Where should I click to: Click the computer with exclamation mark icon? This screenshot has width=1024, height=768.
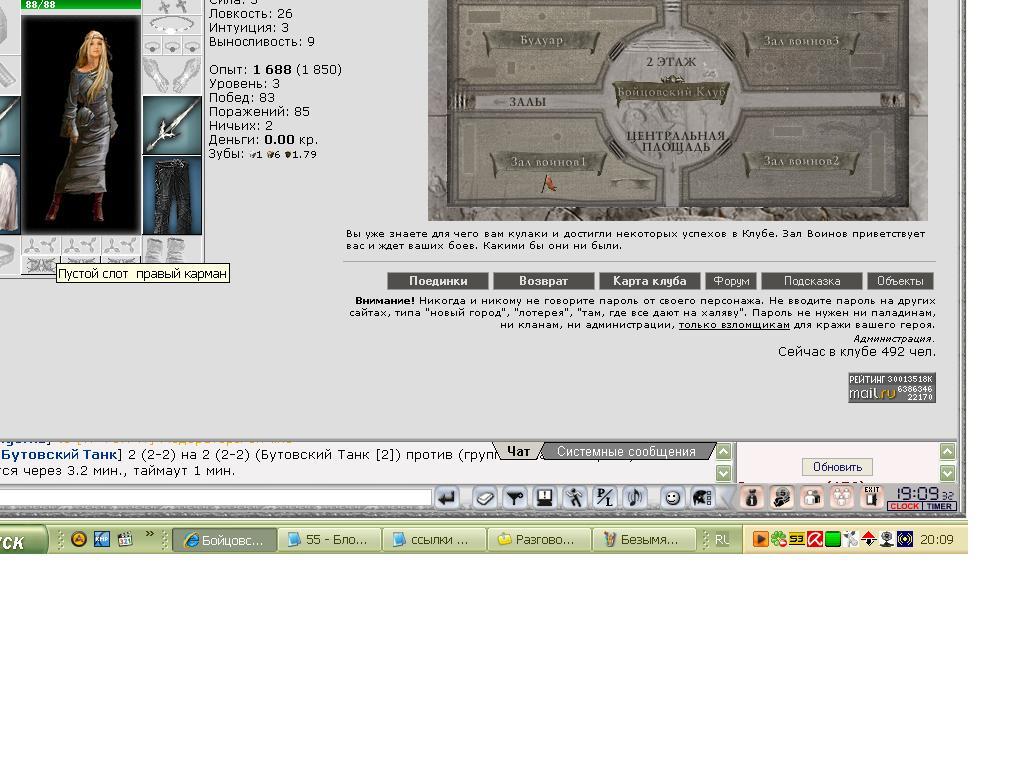(x=545, y=498)
